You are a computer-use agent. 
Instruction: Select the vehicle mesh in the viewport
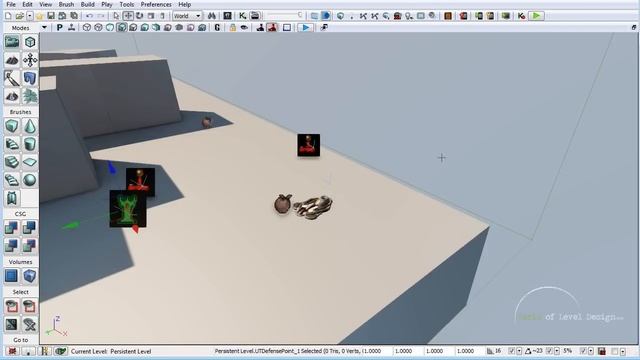click(x=313, y=207)
